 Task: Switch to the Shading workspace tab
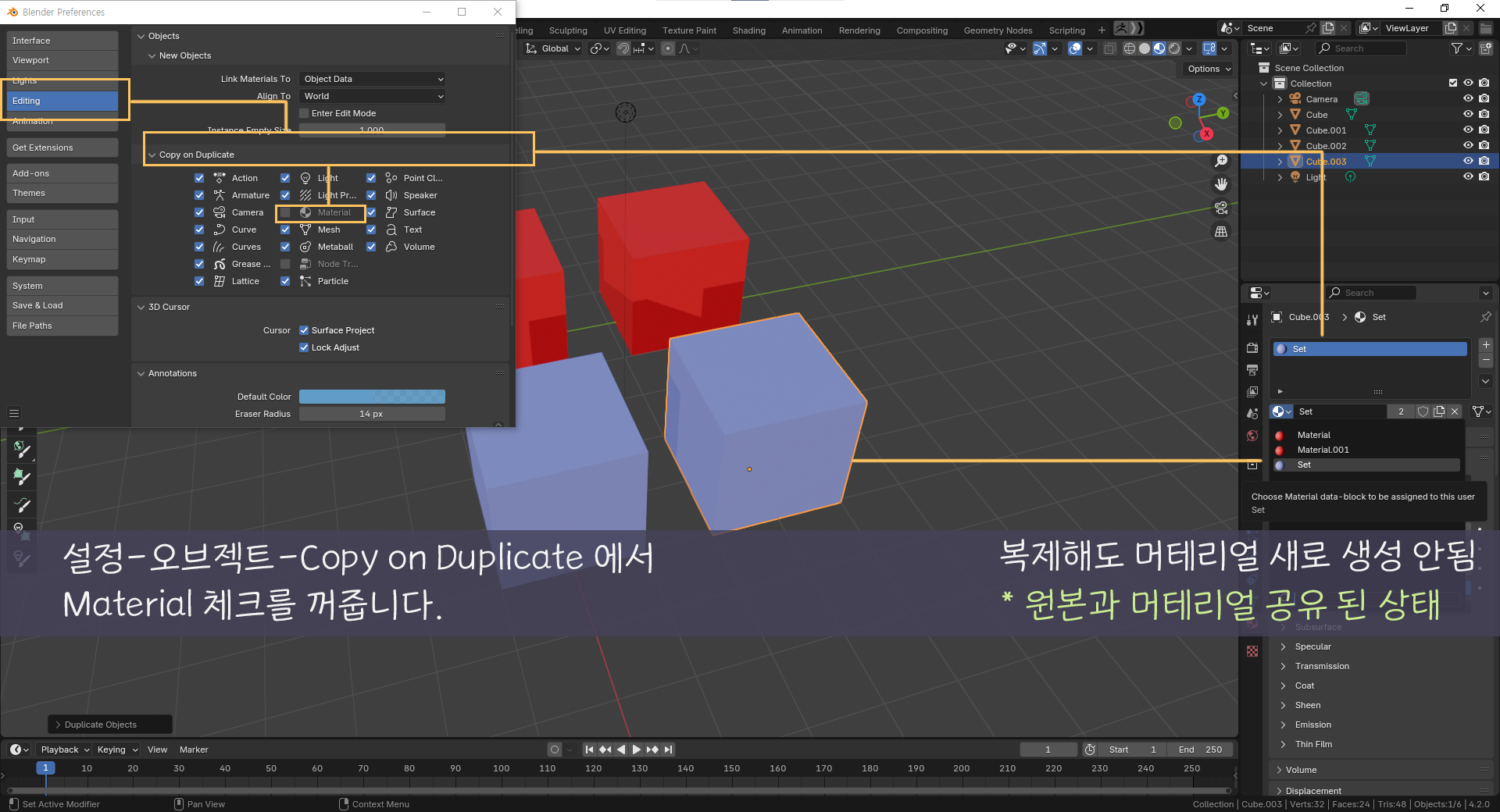click(748, 30)
